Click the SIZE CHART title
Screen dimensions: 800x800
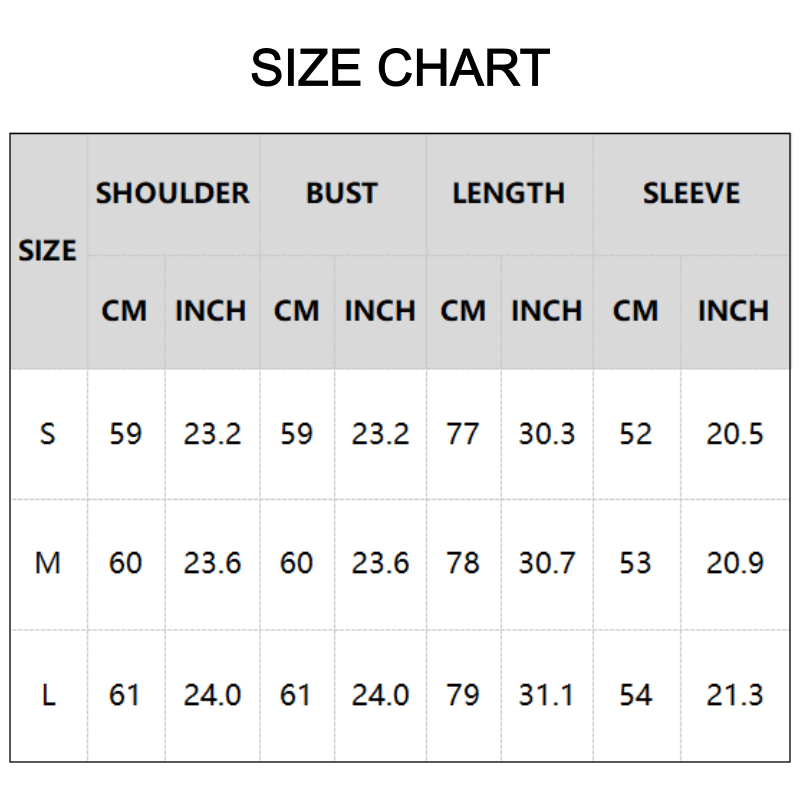click(x=399, y=68)
